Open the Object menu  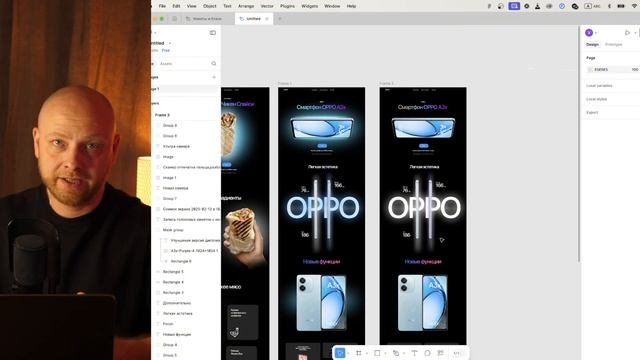coord(210,6)
